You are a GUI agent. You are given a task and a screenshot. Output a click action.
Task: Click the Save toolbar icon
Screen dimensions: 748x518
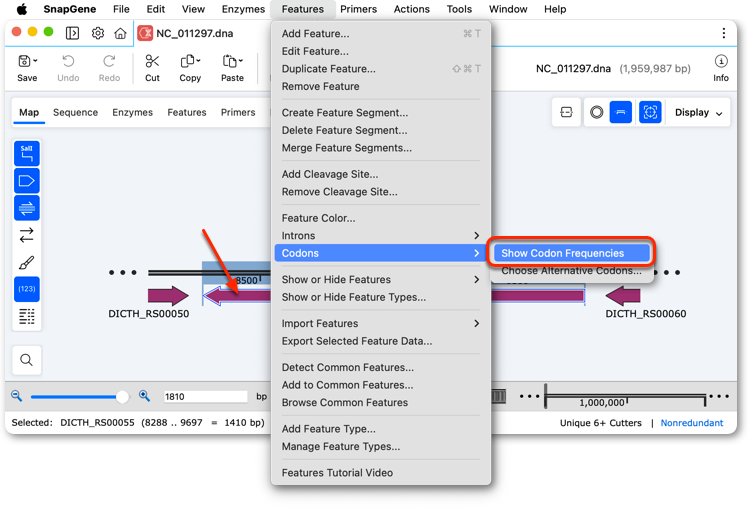[x=24, y=61]
